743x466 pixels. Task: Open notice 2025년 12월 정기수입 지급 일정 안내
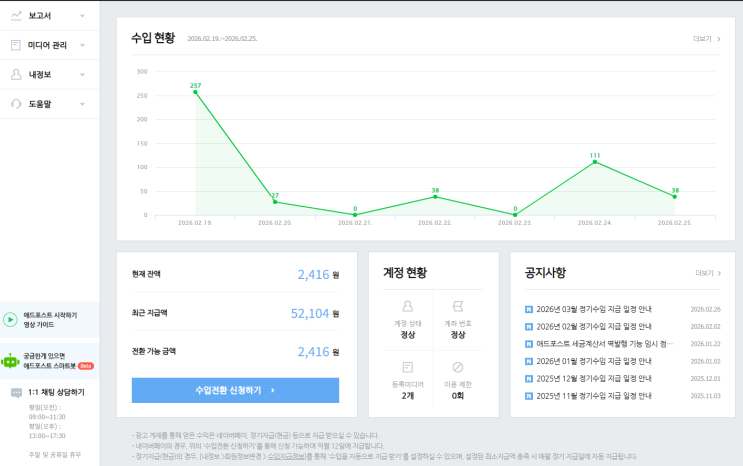point(594,379)
